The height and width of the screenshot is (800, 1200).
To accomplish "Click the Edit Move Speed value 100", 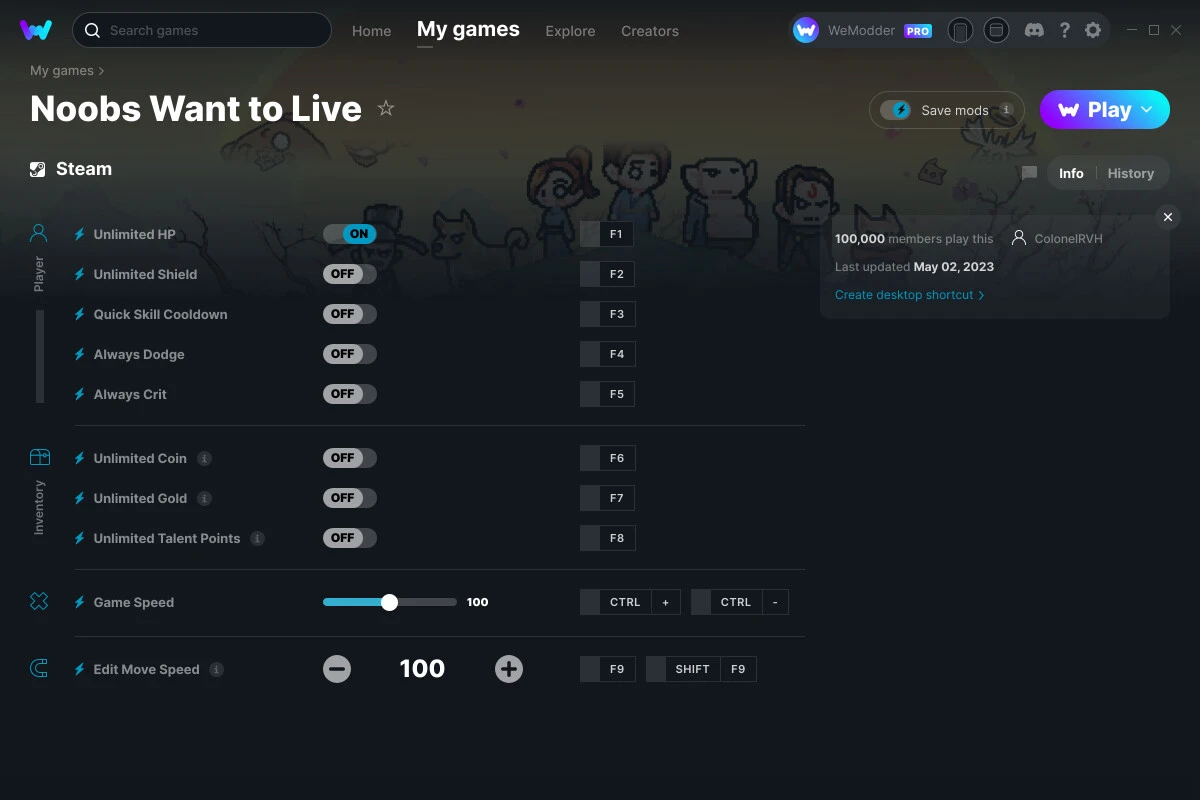I will coord(422,669).
